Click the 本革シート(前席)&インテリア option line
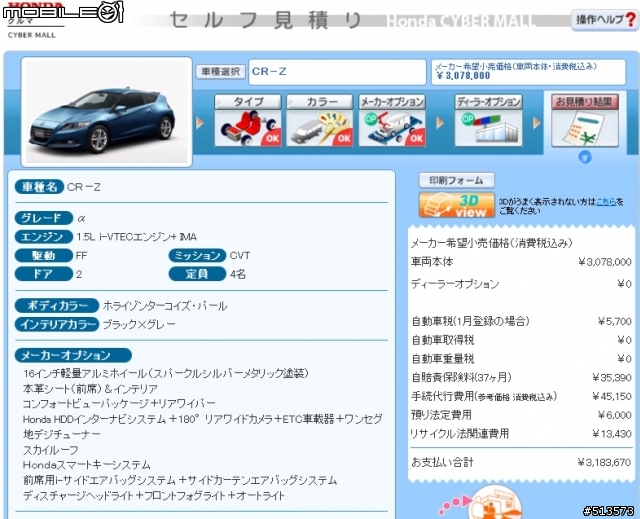 [90, 389]
